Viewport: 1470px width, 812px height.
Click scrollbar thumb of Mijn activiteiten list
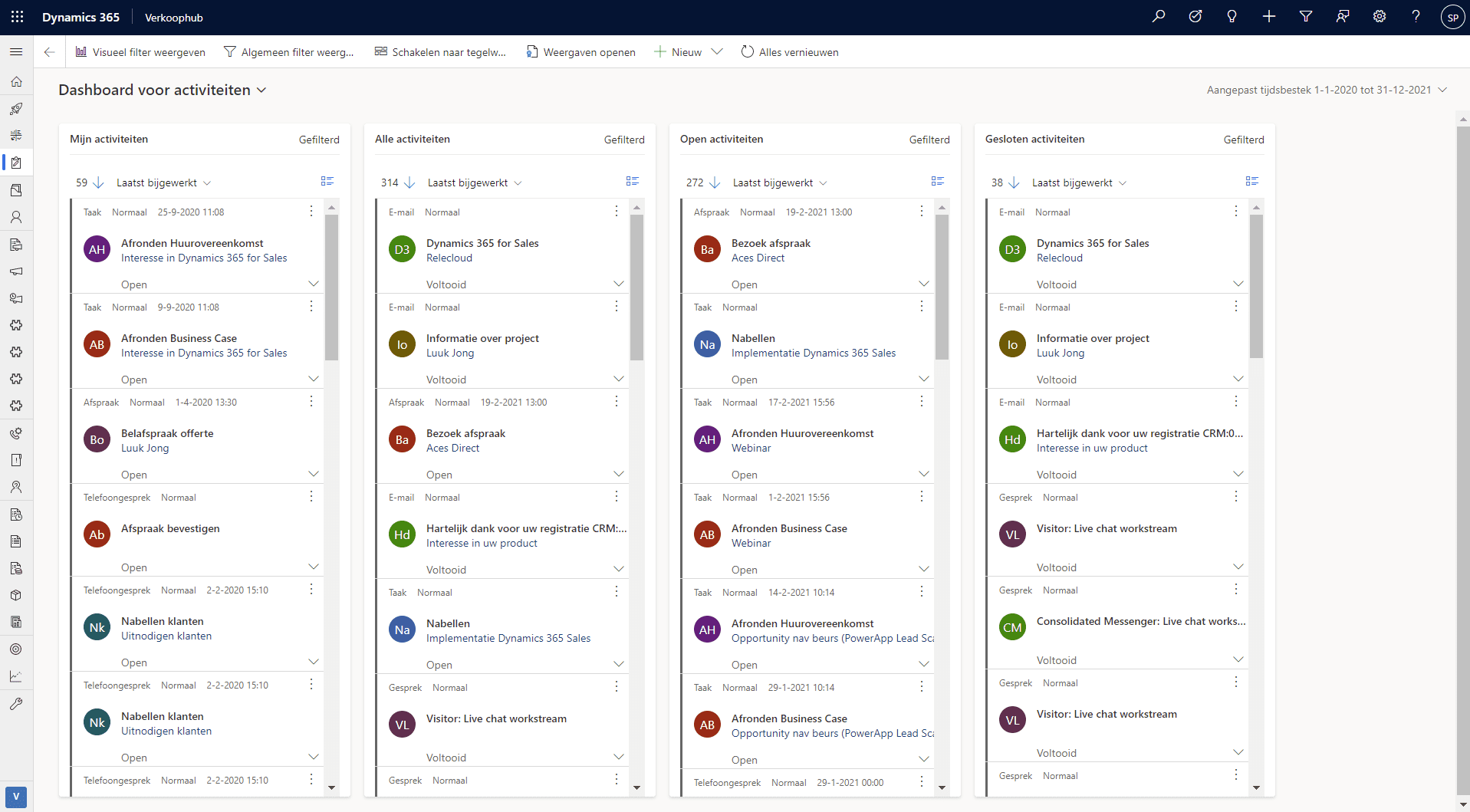[331, 287]
